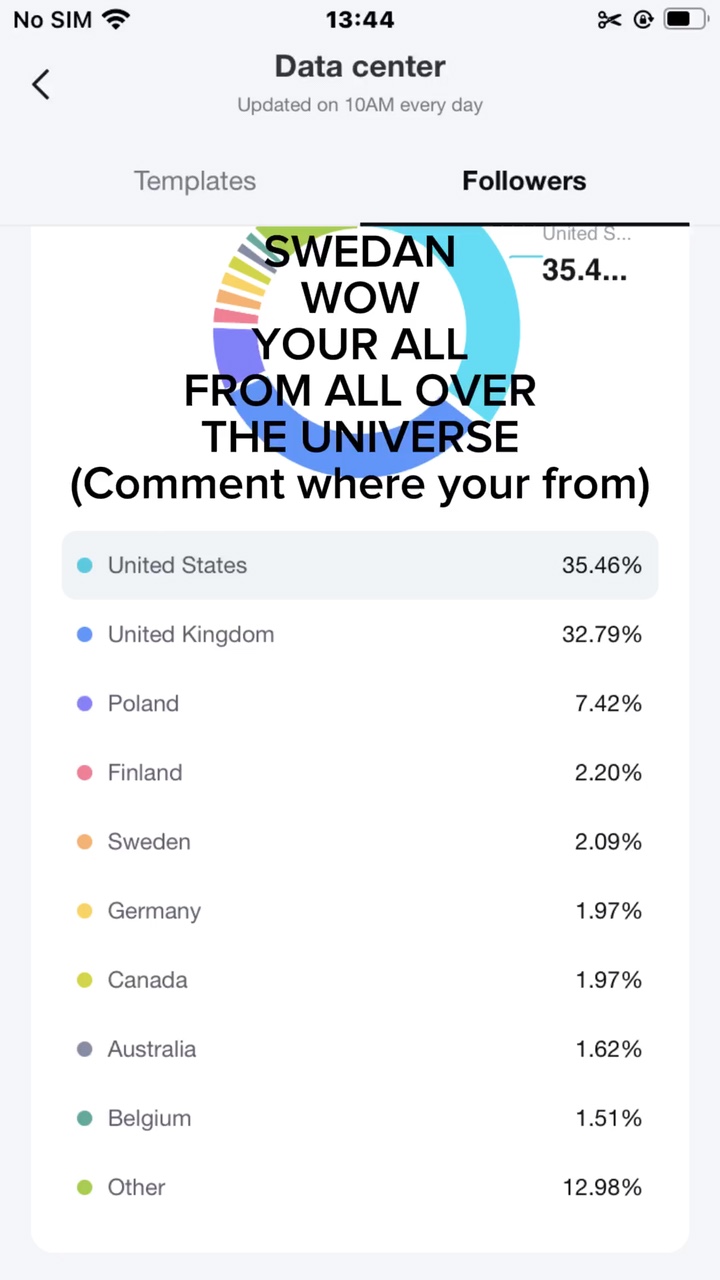The height and width of the screenshot is (1280, 720).
Task: Tap the Data center title
Action: tap(360, 67)
